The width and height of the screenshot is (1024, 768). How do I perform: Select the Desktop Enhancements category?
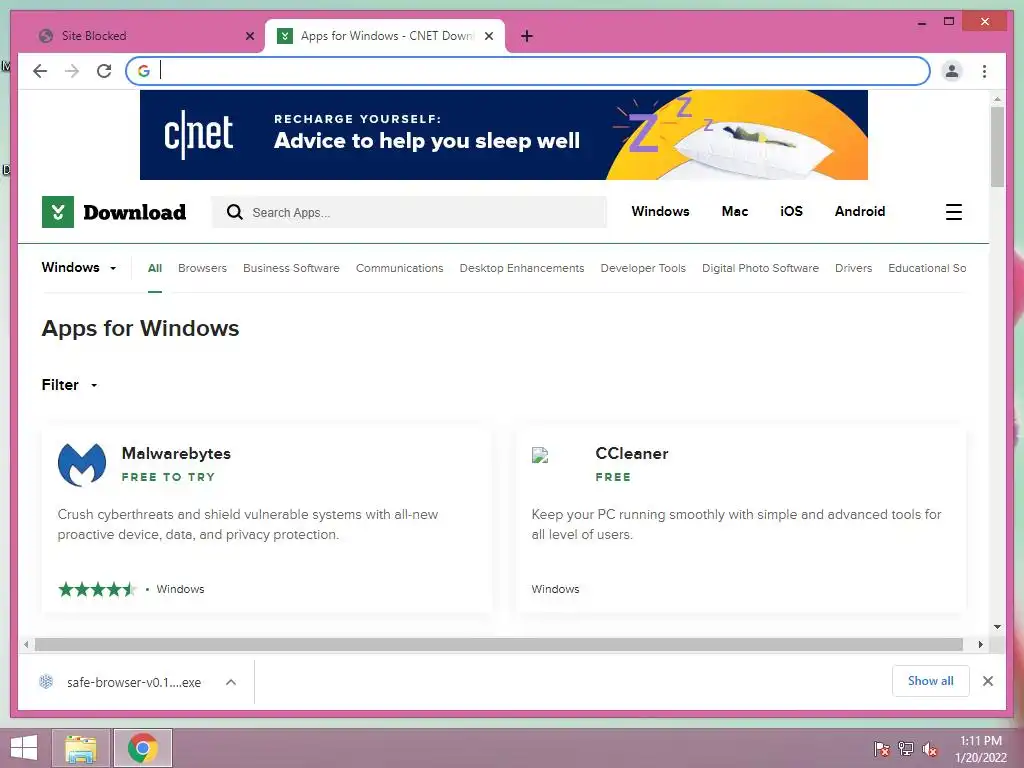tap(522, 268)
